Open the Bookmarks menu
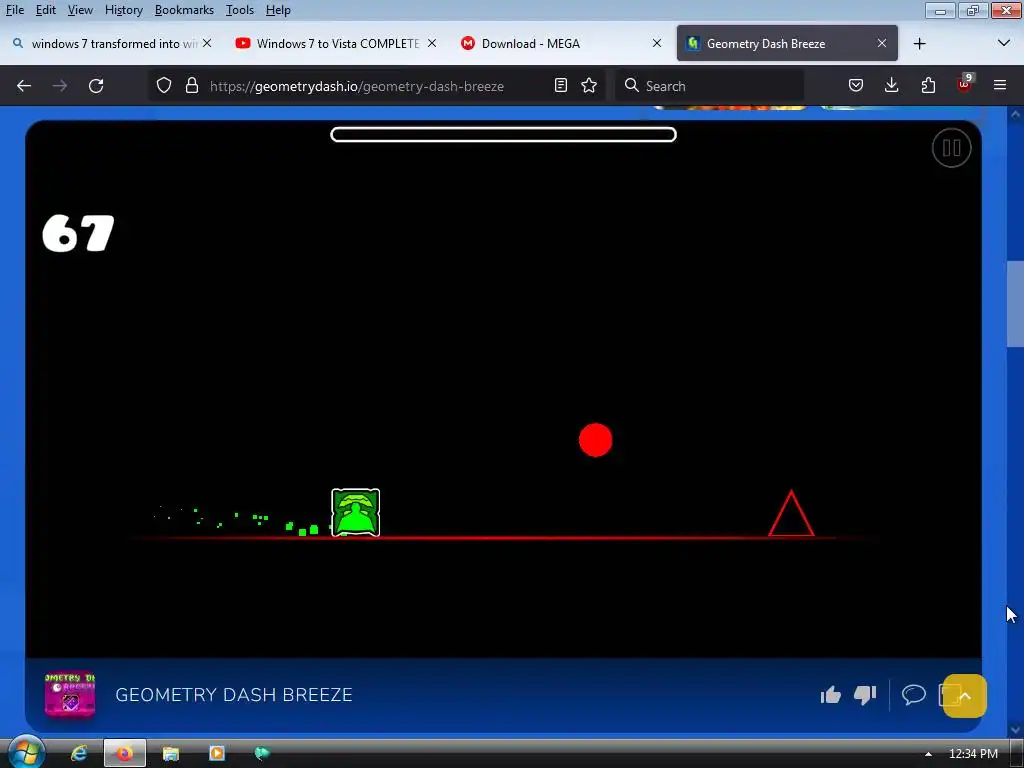Image resolution: width=1024 pixels, height=768 pixels. (184, 10)
